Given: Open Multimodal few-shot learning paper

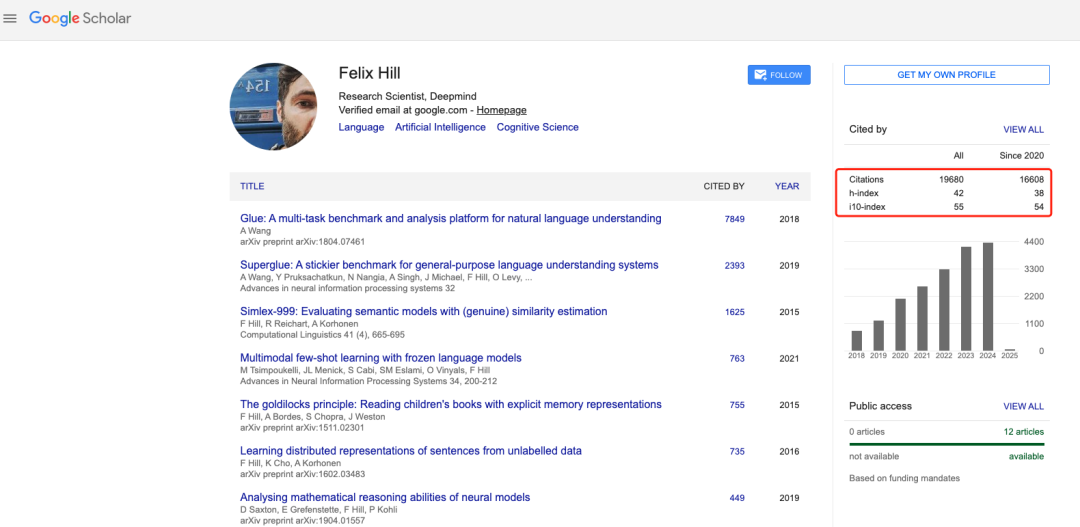Looking at the screenshot, I should pos(381,358).
